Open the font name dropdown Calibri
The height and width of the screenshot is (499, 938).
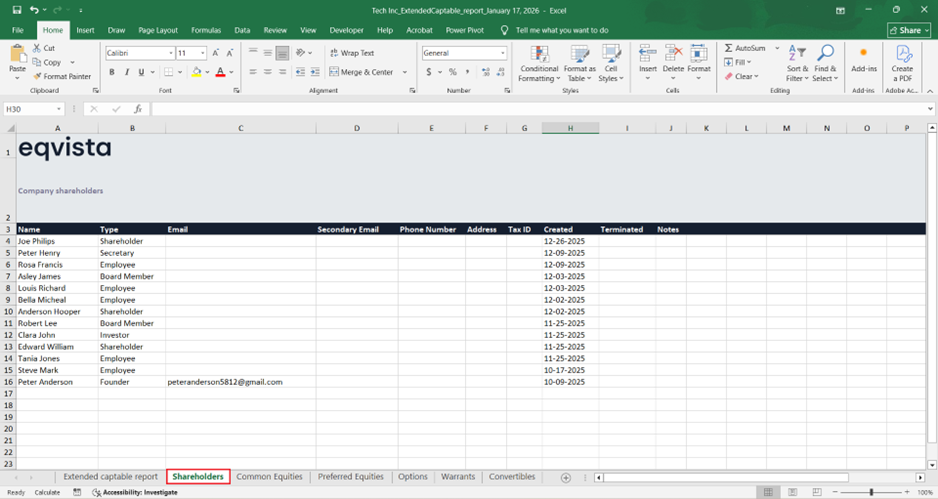click(x=171, y=53)
